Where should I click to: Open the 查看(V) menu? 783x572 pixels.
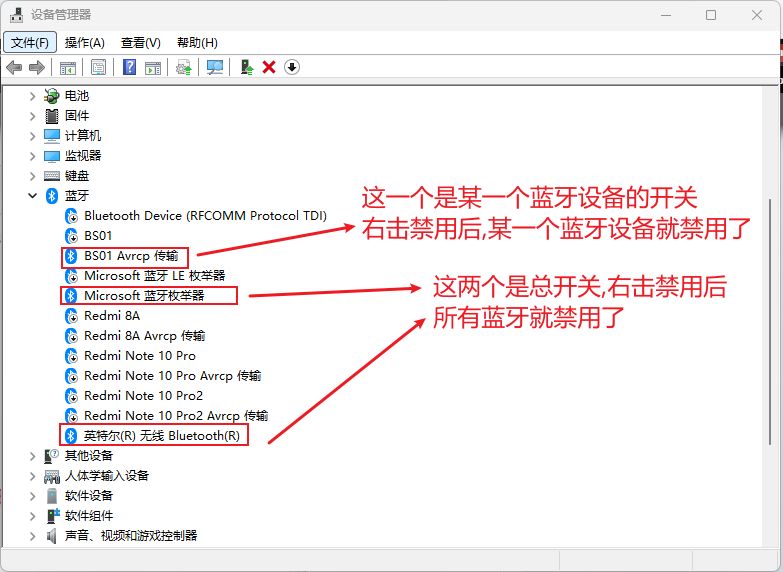point(141,42)
